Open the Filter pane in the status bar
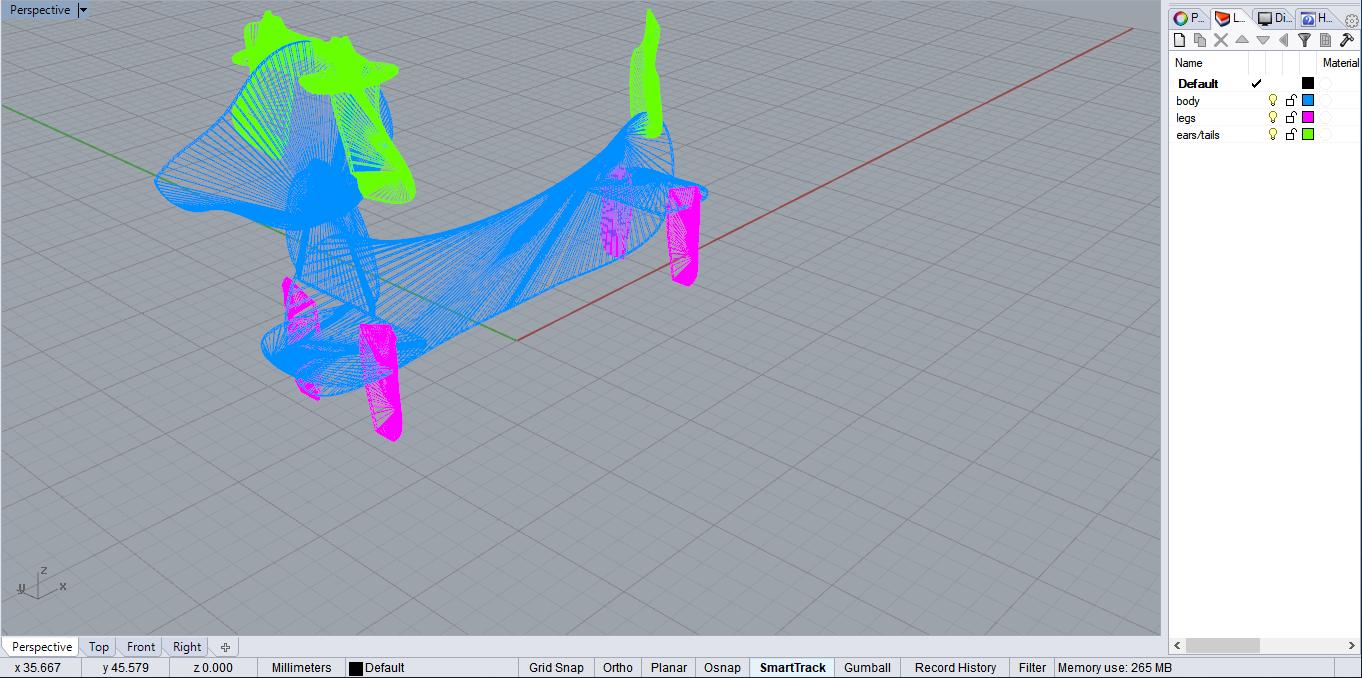The image size is (1362, 678). pos(1032,668)
